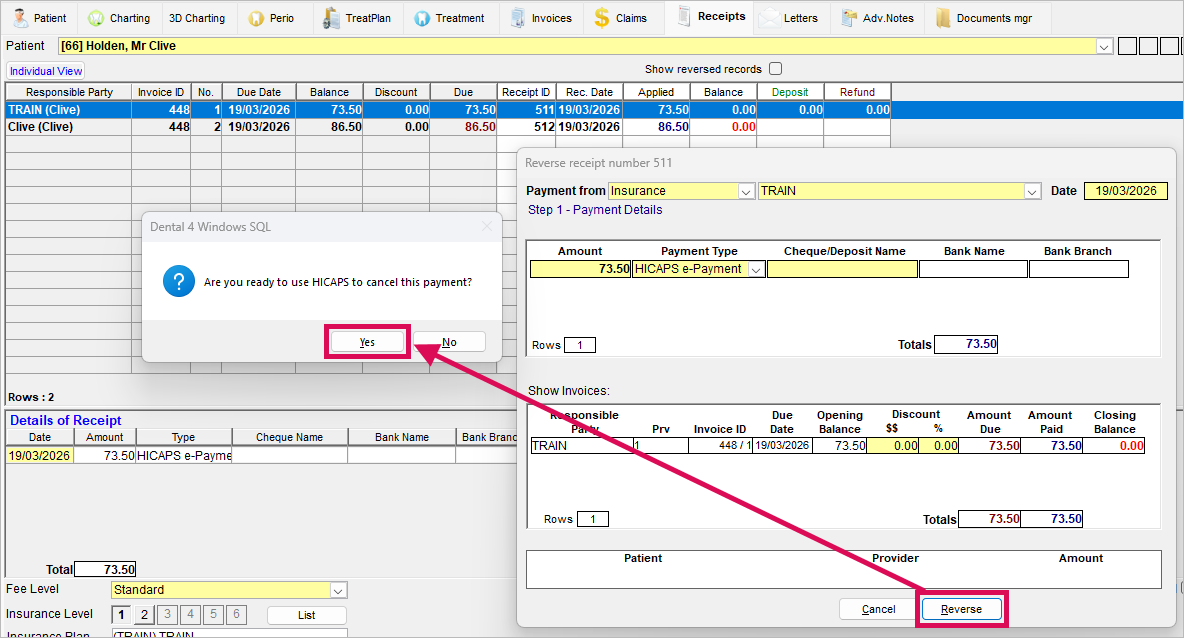Click Yes to confirm HICAPS cancellation

367,342
